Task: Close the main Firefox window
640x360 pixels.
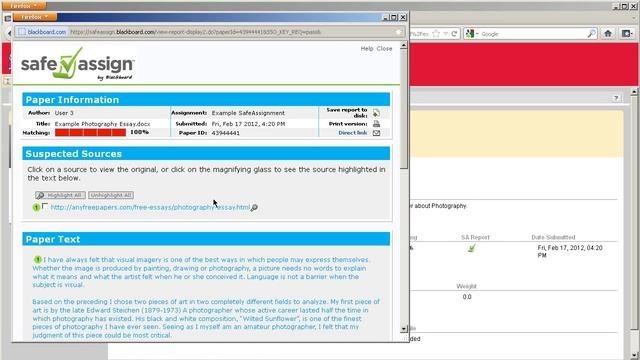Action: click(633, 6)
